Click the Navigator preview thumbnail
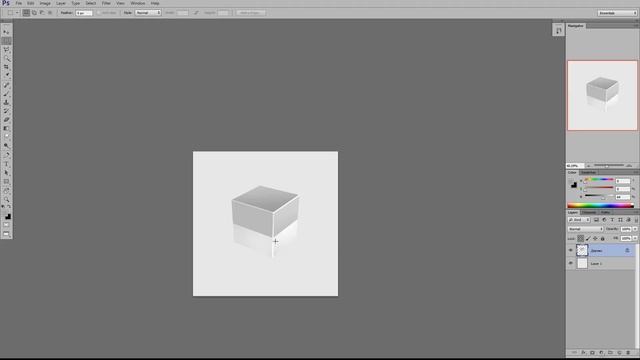This screenshot has height=360, width=640. click(x=602, y=96)
